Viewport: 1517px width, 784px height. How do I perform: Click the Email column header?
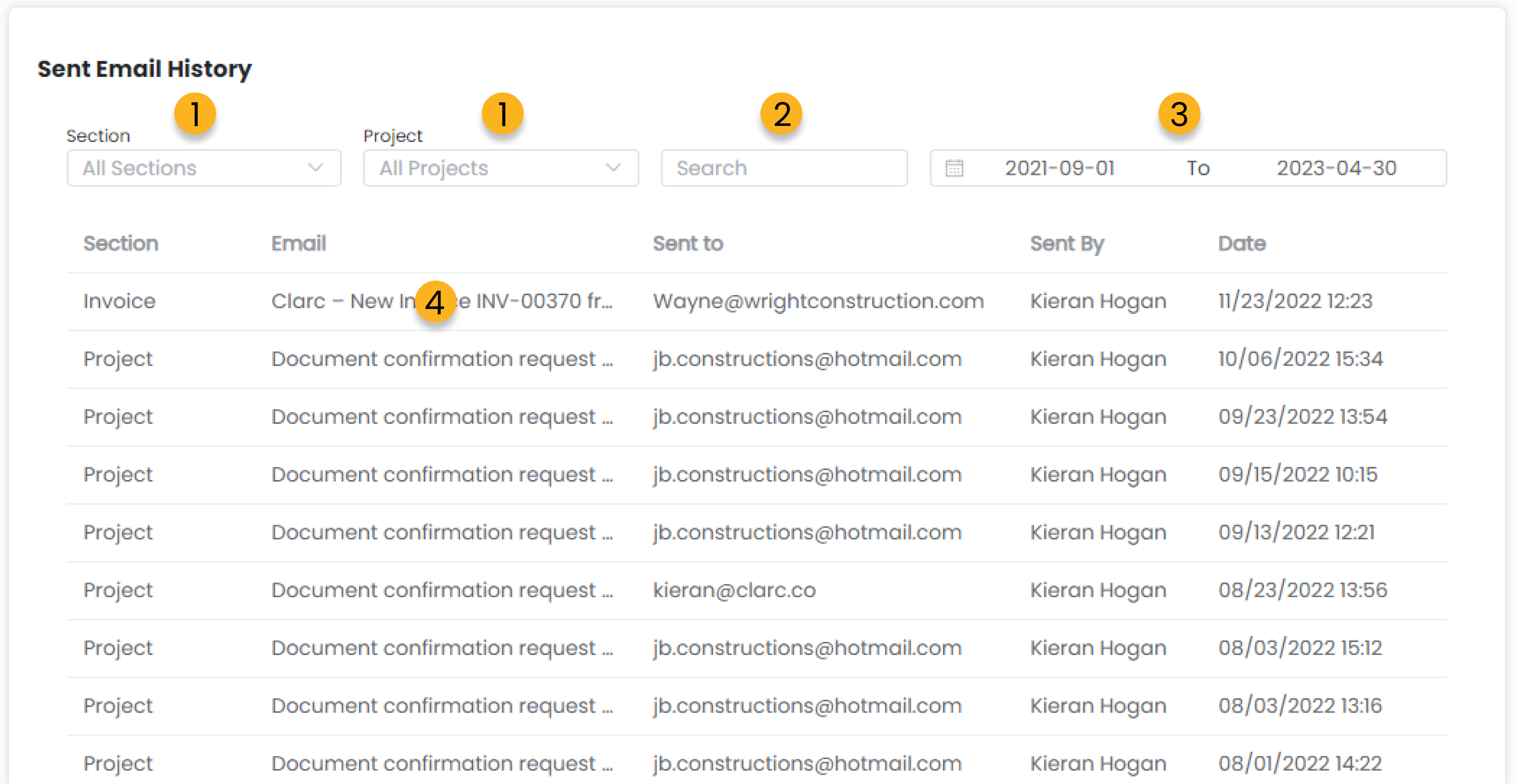(298, 244)
